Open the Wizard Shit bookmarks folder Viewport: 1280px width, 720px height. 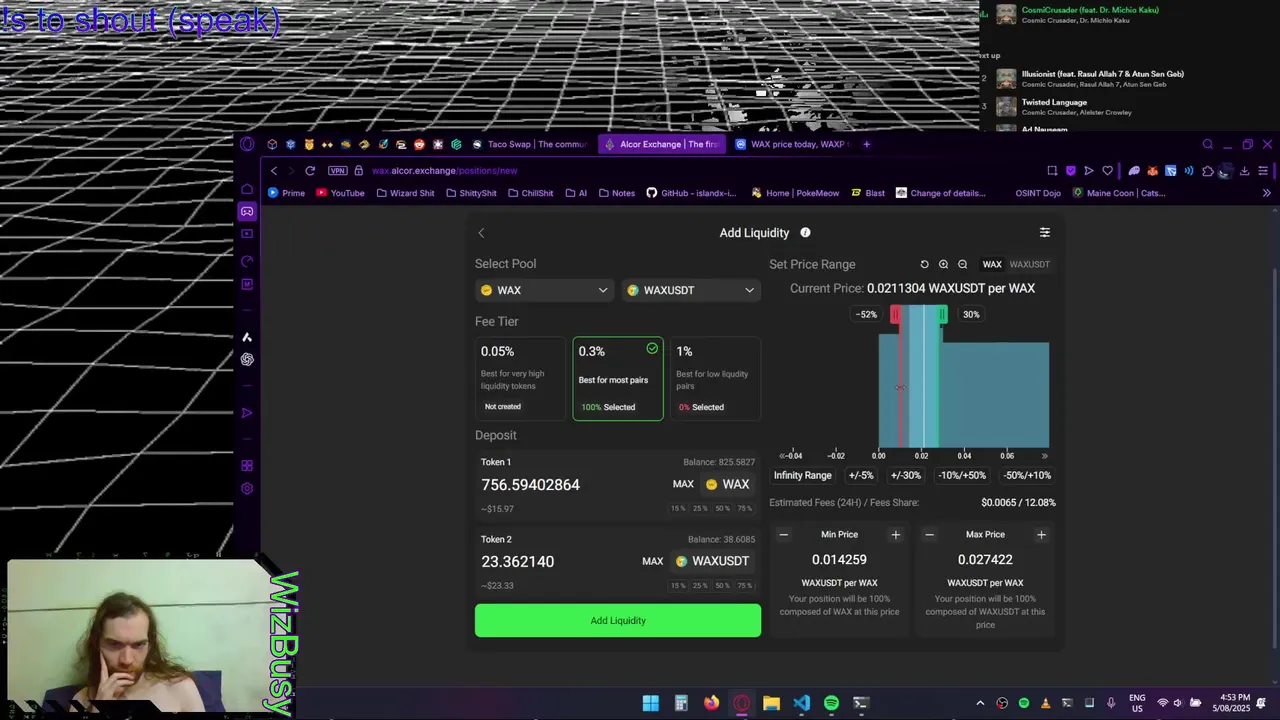(405, 193)
